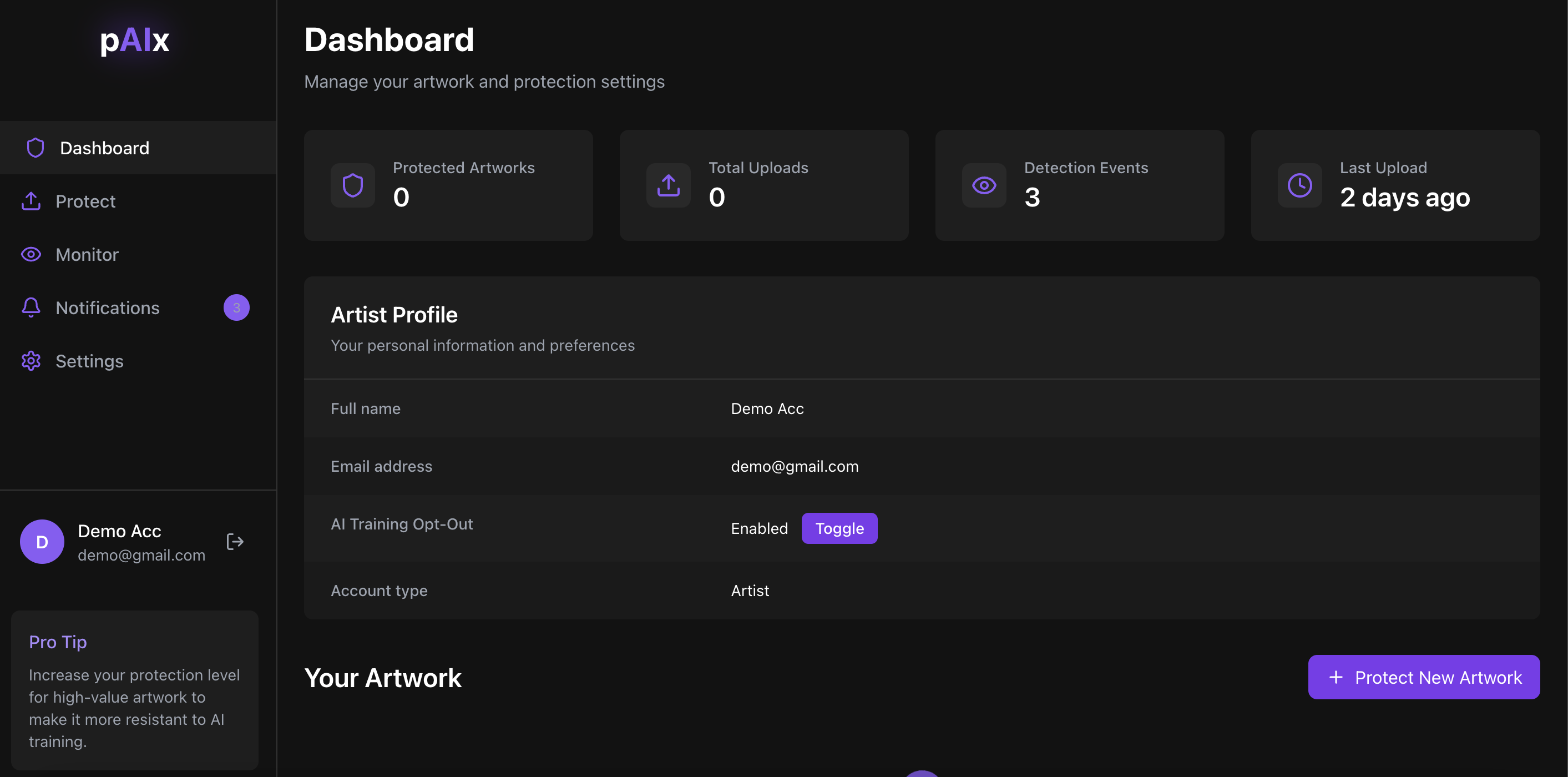This screenshot has width=1568, height=777.
Task: Click the Detection Events stat card
Action: (1079, 185)
